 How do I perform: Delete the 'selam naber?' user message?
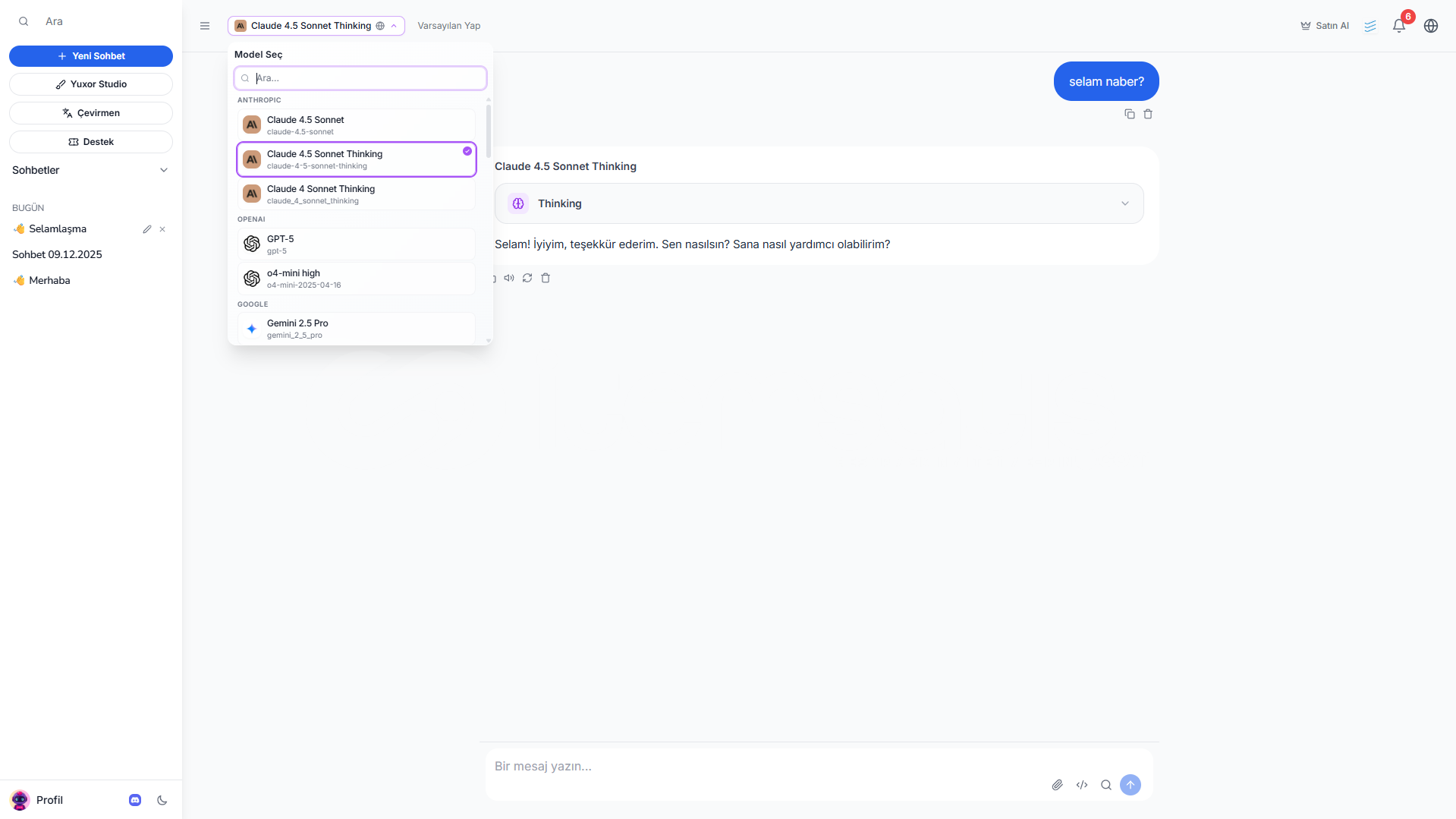1148,114
